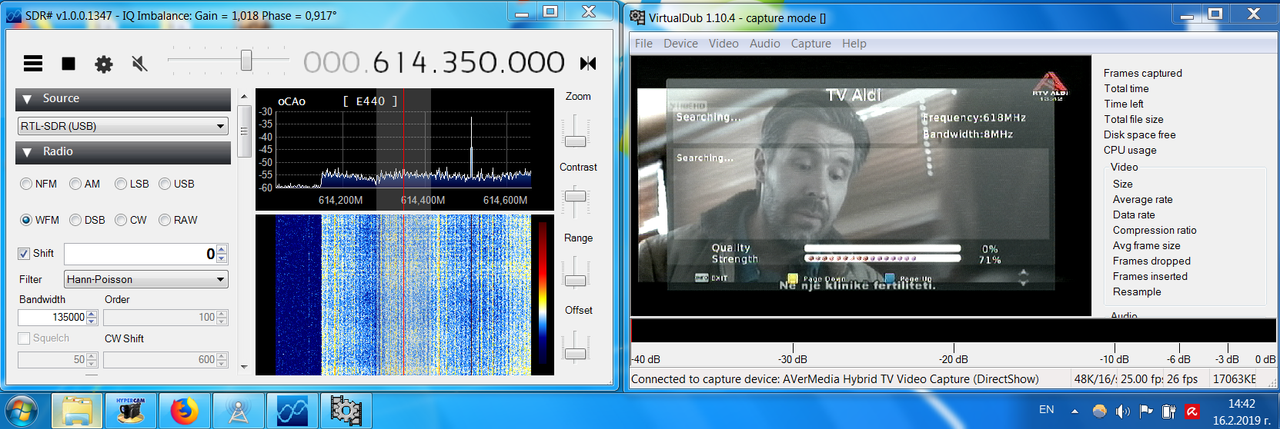Open Windows Explorer from the taskbar
This screenshot has width=1280, height=429.
[x=78, y=410]
